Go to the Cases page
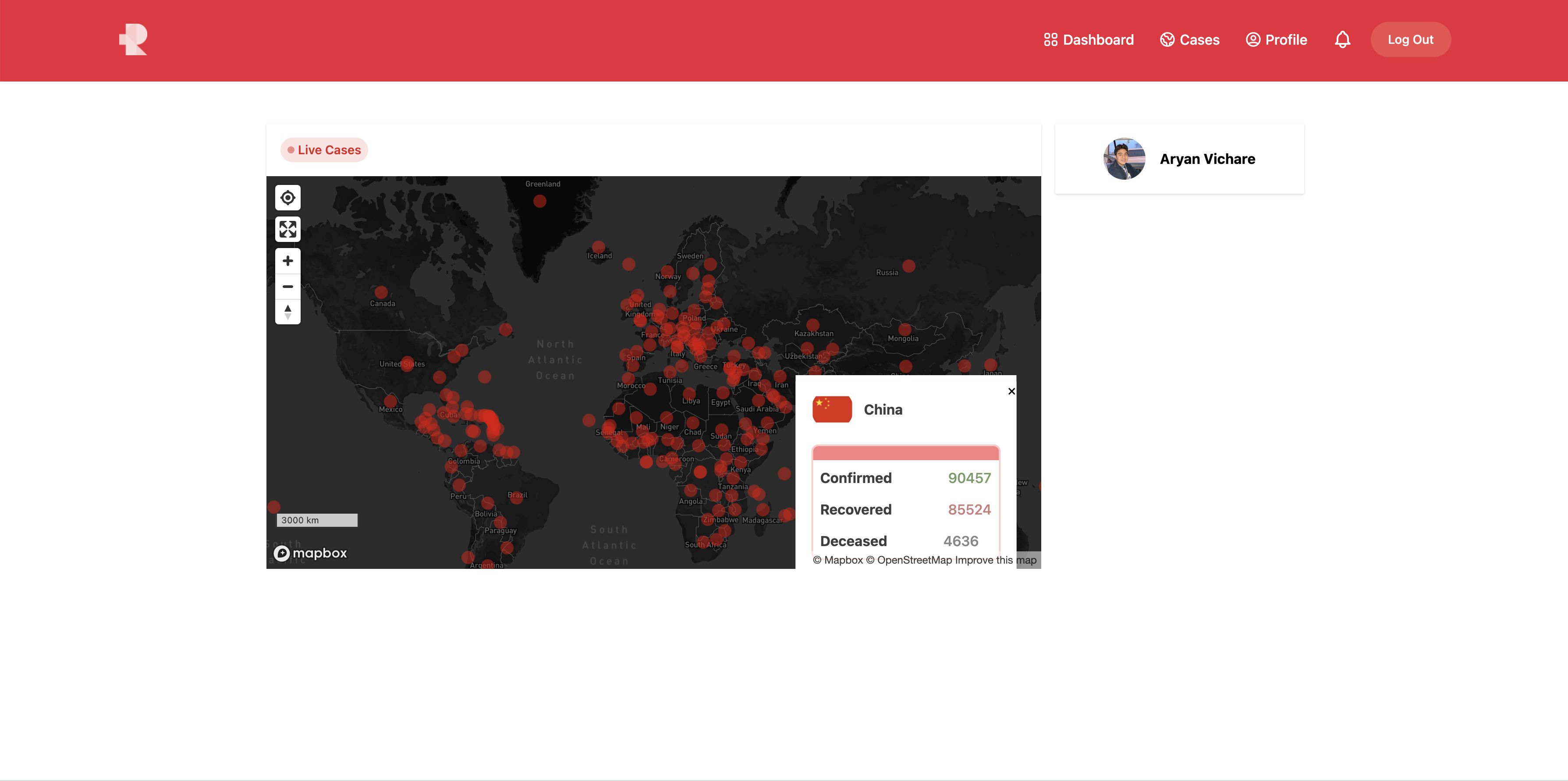The image size is (1568, 781). [x=1189, y=39]
